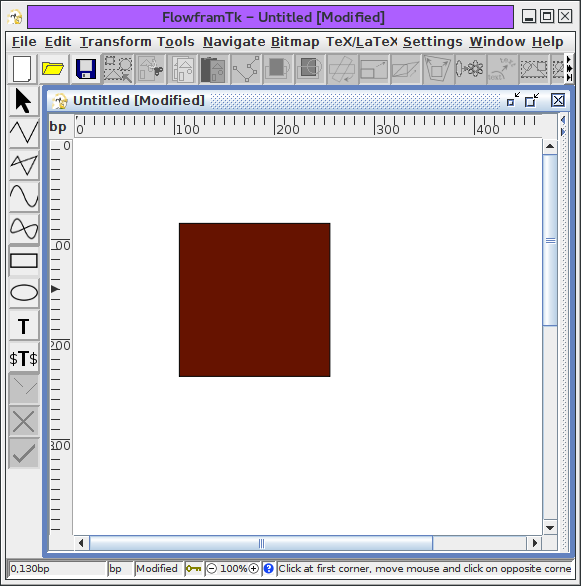Open the TeX/LaTeX menu
The image size is (581, 586).
point(361,41)
